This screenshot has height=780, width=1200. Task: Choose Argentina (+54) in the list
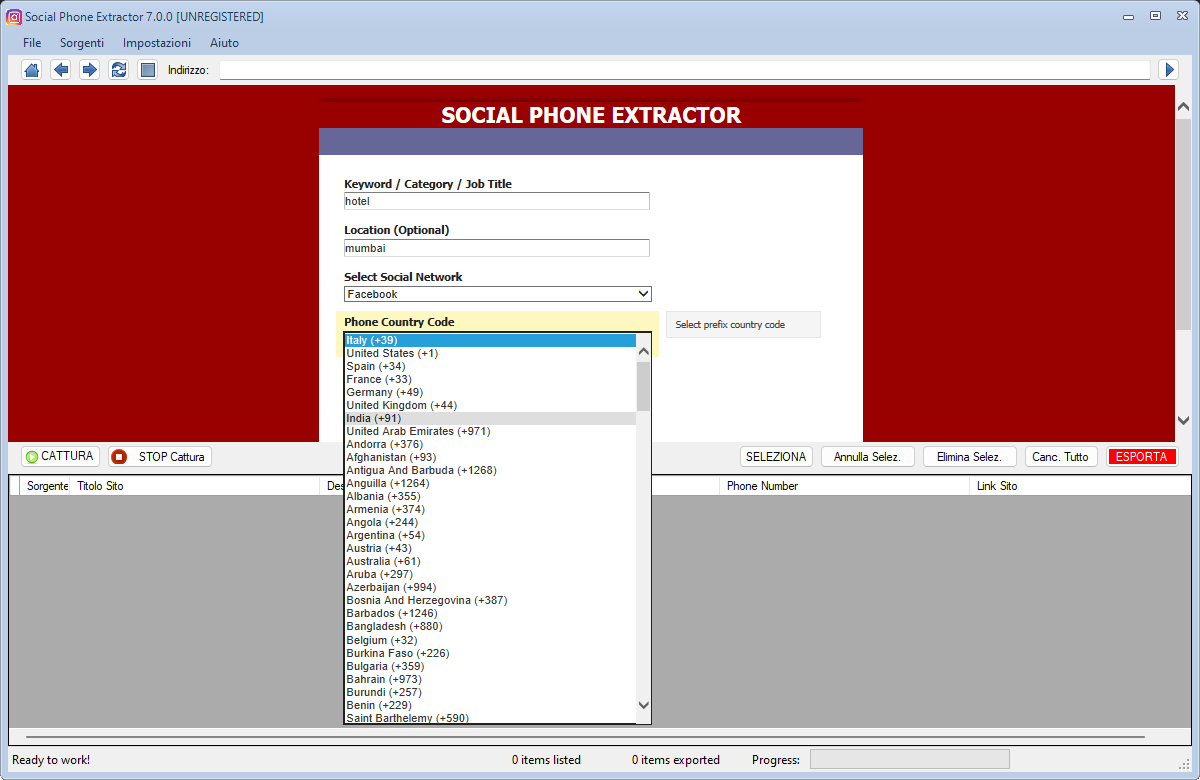[490, 535]
